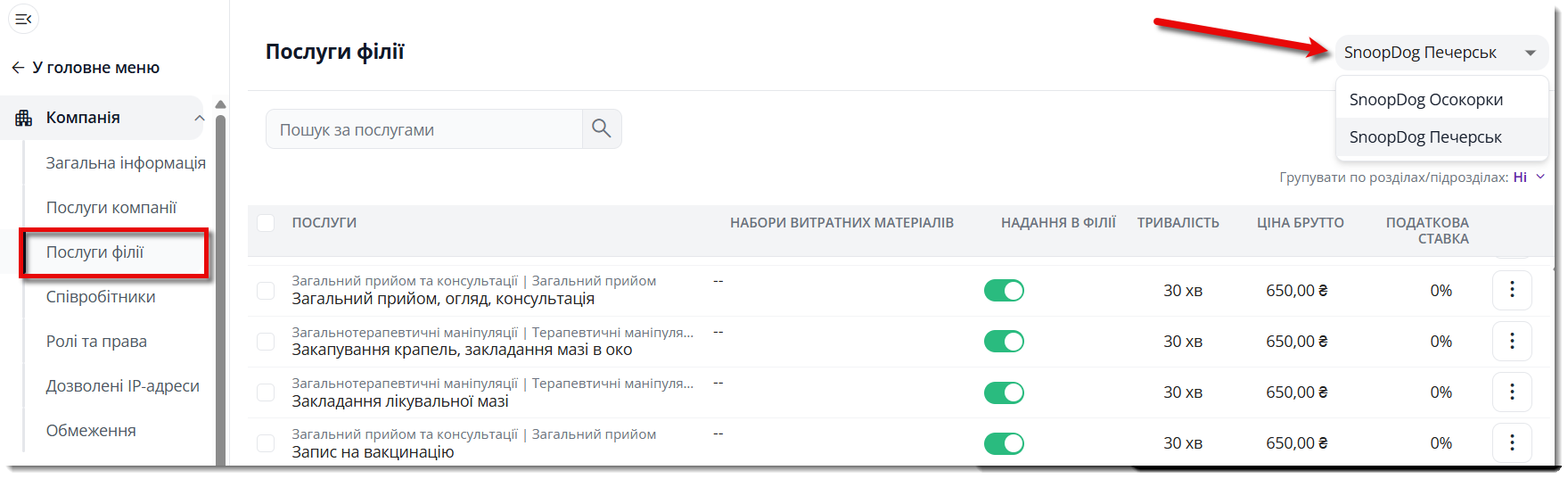Open three-dot menu for Загальний прийом, огляд, консультація
The image size is (1568, 479).
(1512, 290)
